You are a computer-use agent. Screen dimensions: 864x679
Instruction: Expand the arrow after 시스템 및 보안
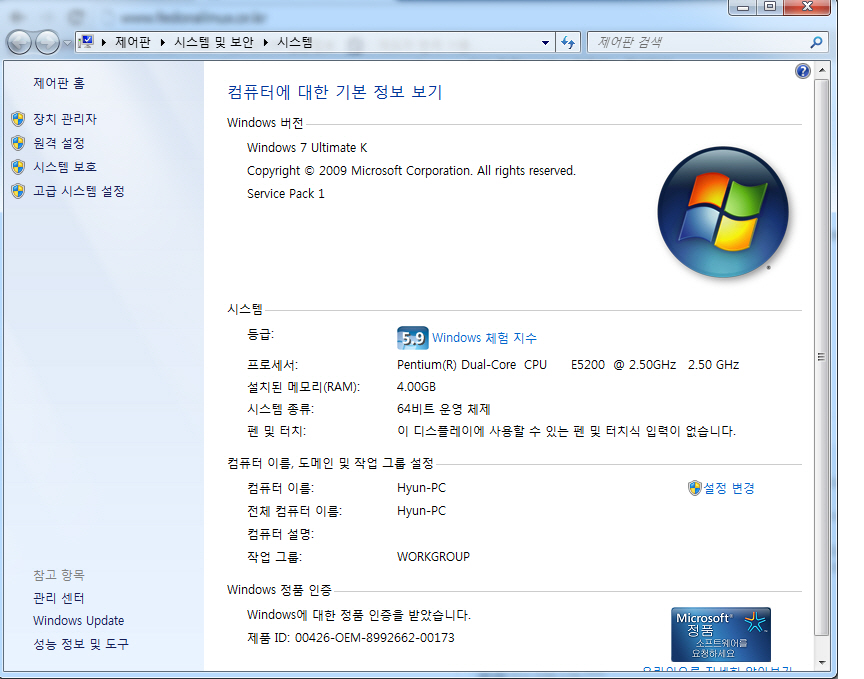[x=266, y=42]
